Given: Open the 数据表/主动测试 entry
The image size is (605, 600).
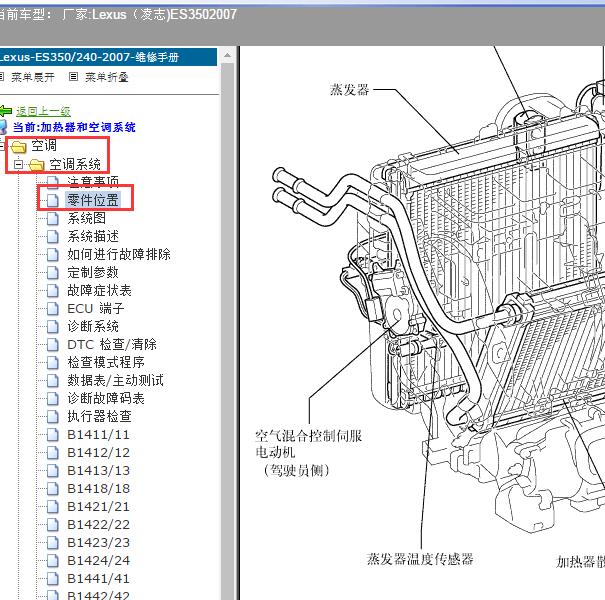Looking at the screenshot, I should [x=115, y=380].
